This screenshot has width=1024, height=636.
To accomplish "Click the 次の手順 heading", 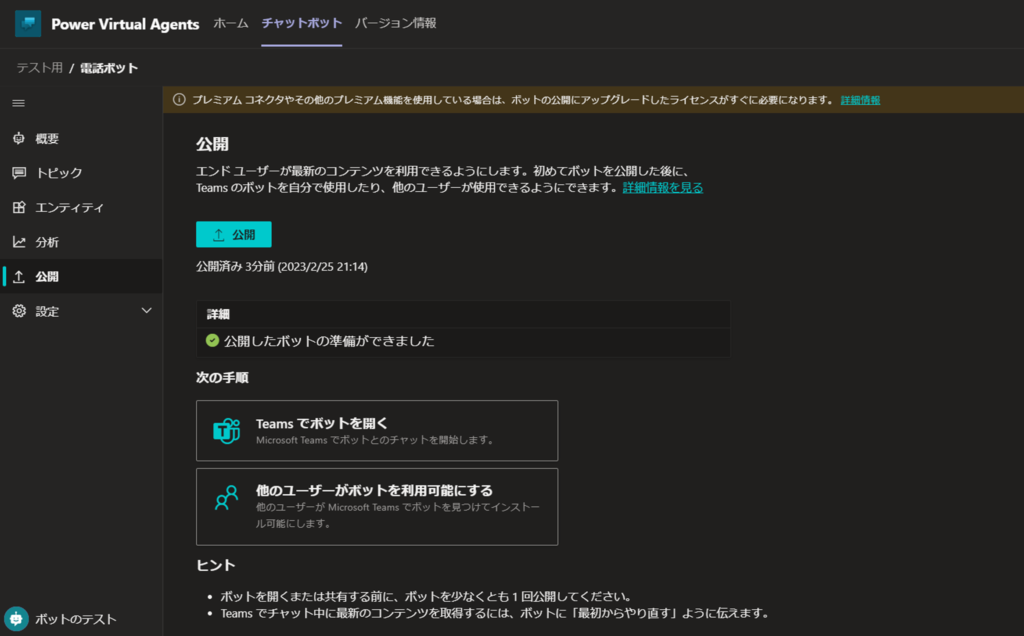I will (x=222, y=377).
